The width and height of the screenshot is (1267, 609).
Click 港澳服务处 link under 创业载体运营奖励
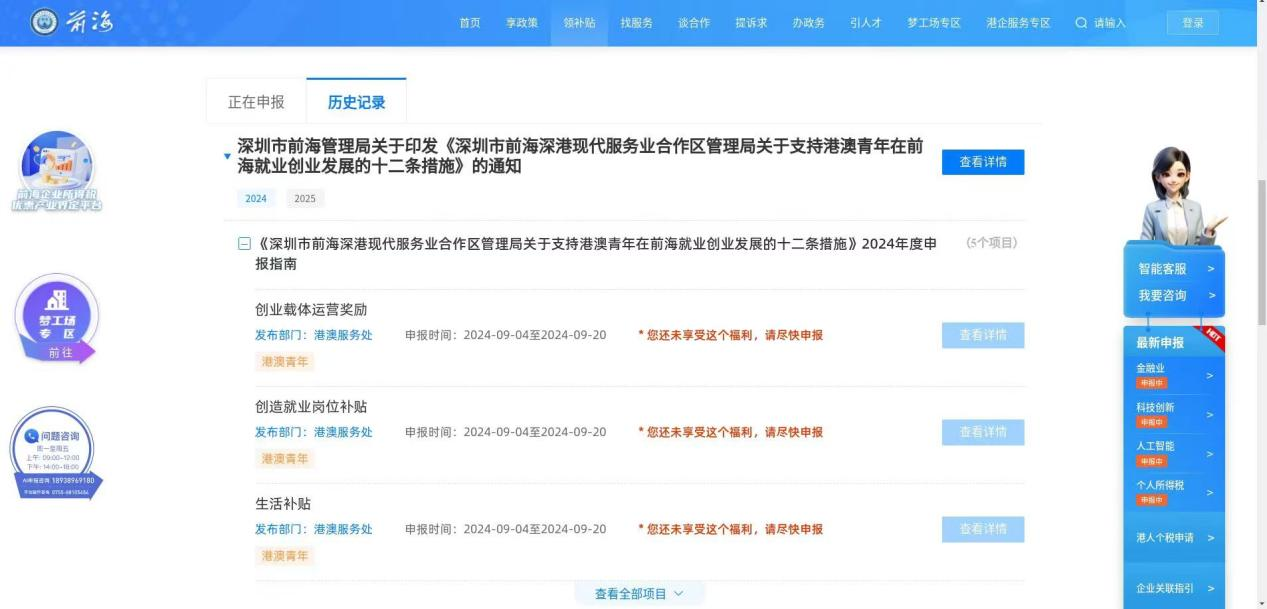pyautogui.click(x=343, y=335)
